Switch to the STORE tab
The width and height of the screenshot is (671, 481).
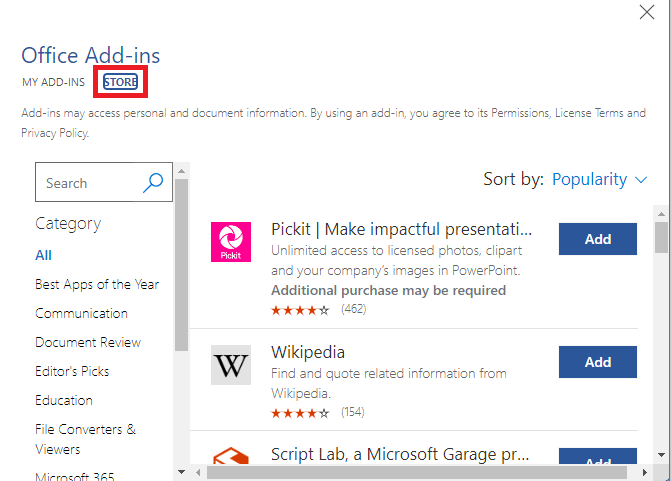[121, 82]
